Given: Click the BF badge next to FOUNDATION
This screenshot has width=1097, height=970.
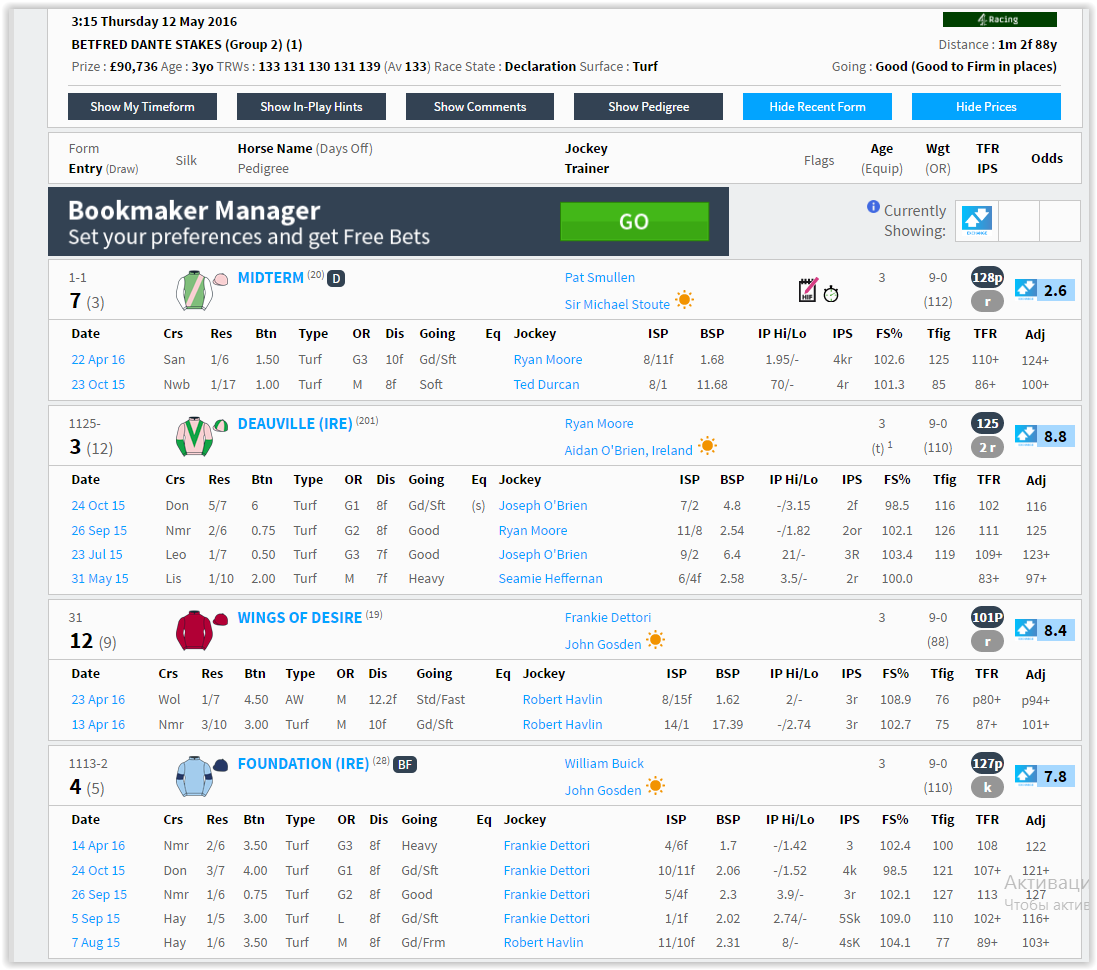Looking at the screenshot, I should tap(405, 764).
